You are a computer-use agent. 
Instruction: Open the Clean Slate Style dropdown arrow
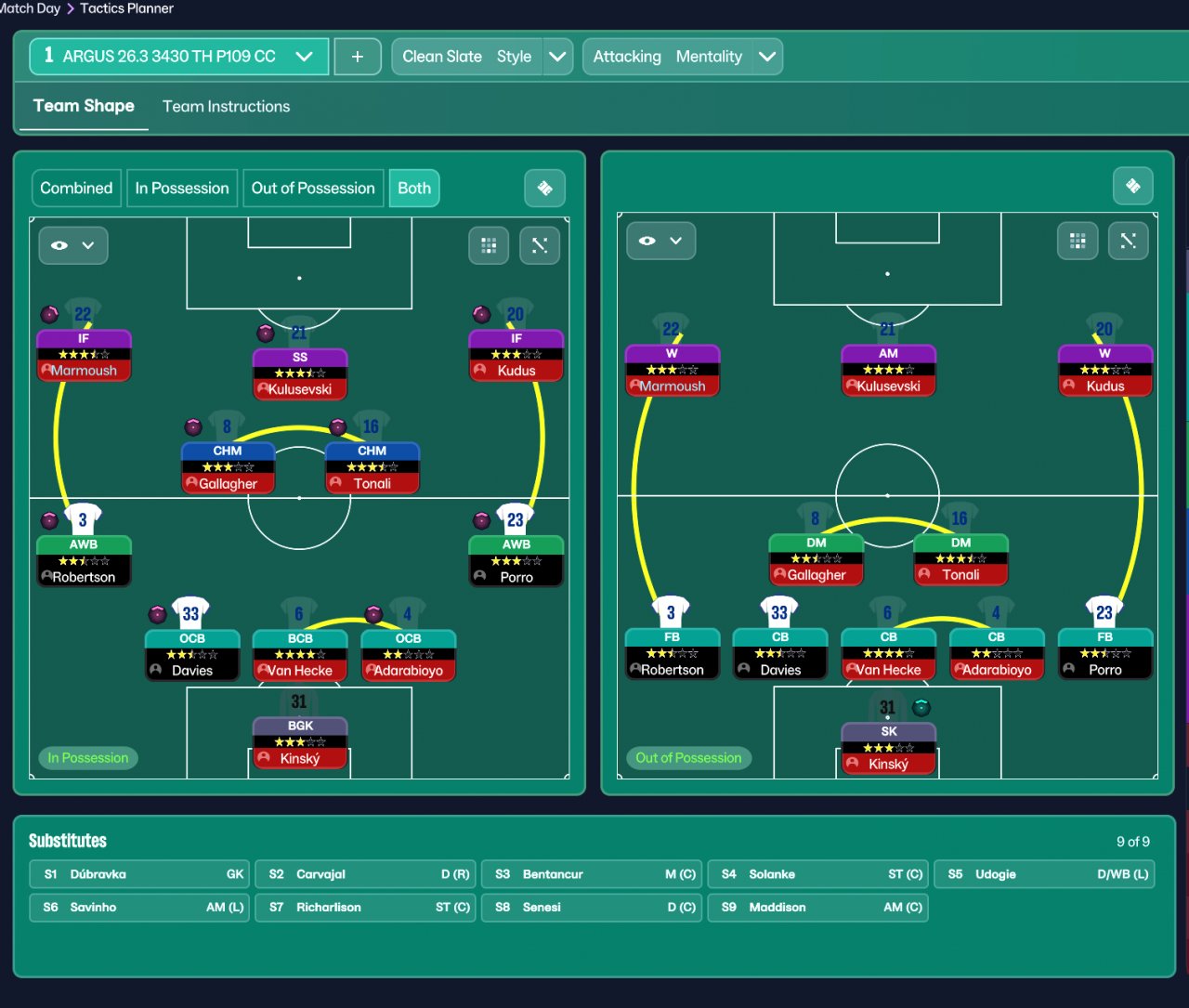click(x=557, y=57)
